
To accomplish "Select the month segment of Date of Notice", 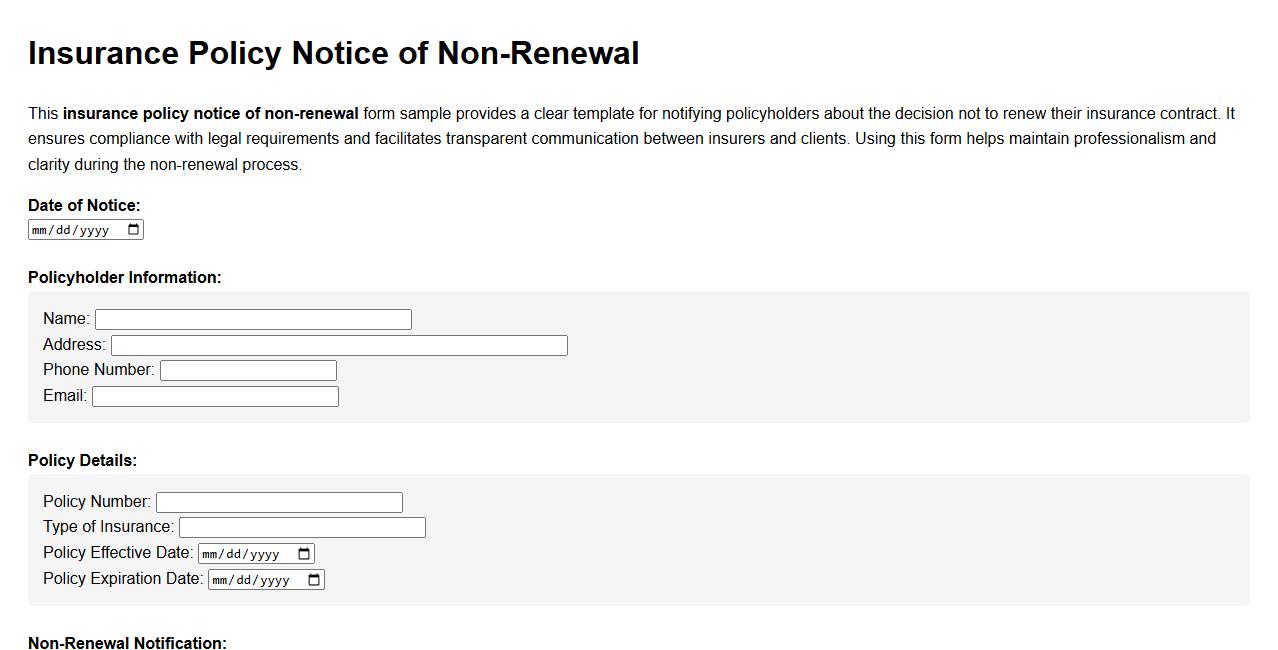I will point(42,229).
